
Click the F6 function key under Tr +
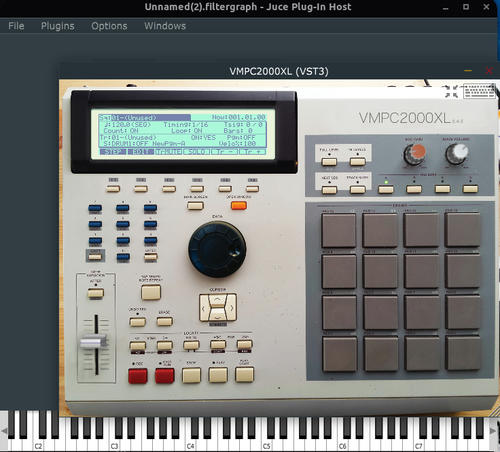(x=252, y=189)
